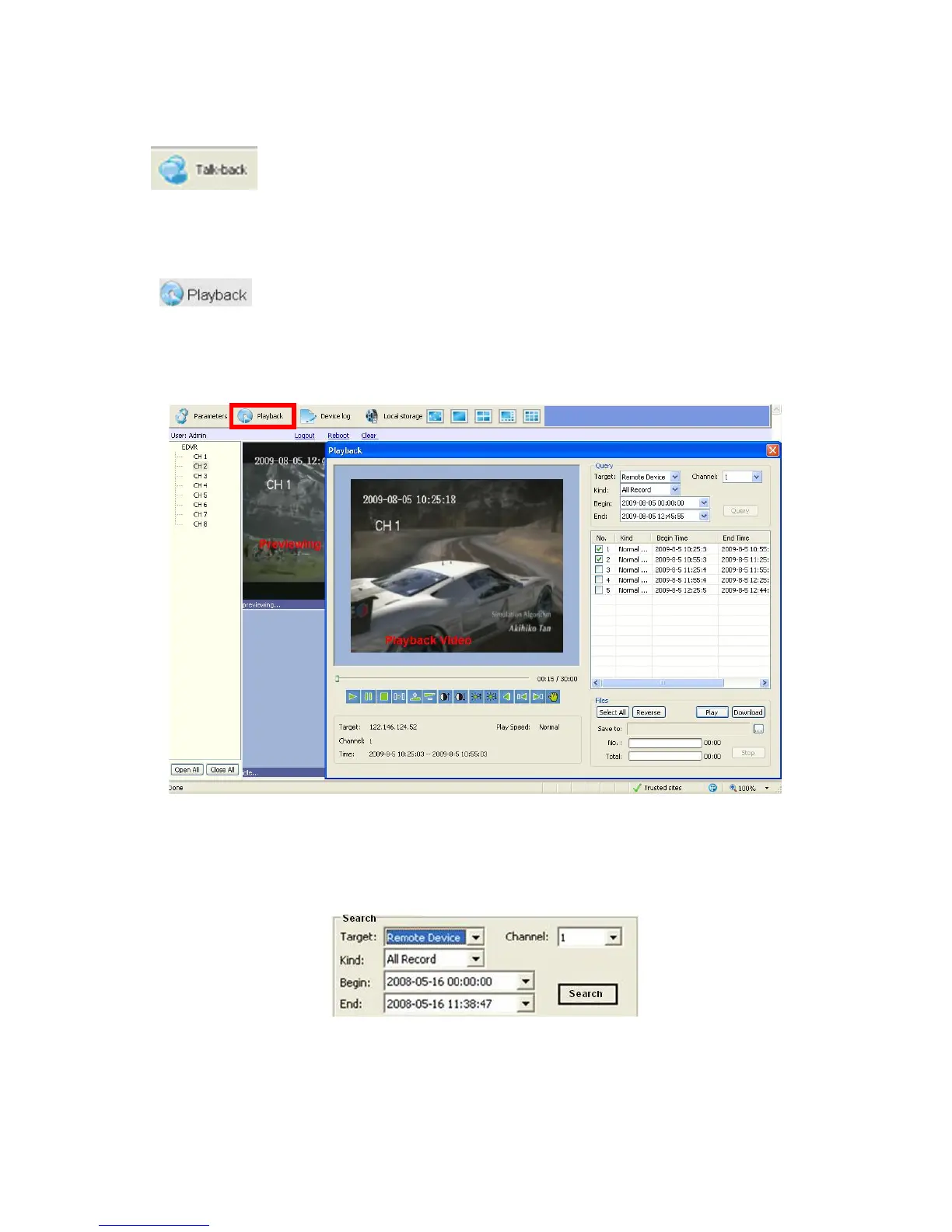The height and width of the screenshot is (1232, 952).
Task: Click the snapshot icon after frame-step
Action: point(415,697)
